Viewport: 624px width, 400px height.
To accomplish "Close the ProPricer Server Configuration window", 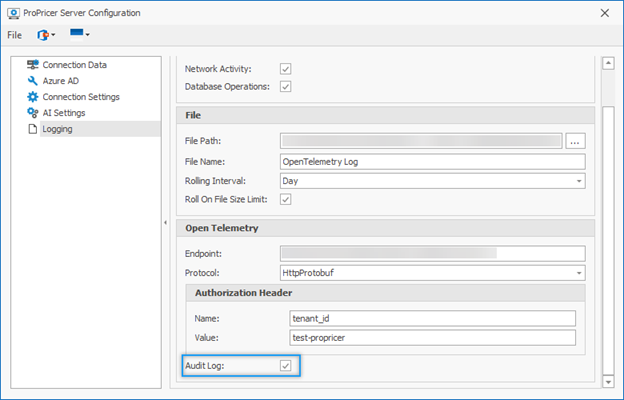I will pos(605,13).
